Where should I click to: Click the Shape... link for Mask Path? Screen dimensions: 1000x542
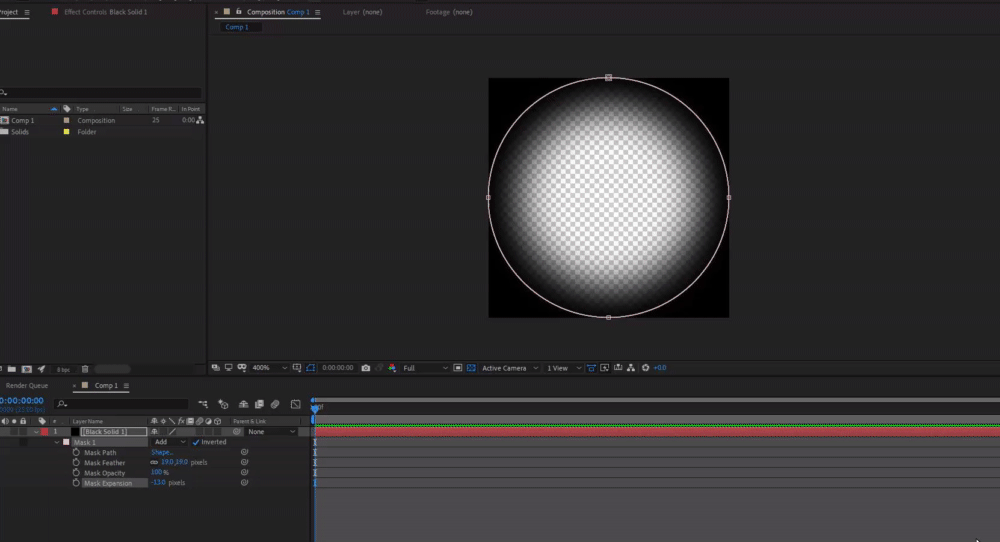click(162, 453)
